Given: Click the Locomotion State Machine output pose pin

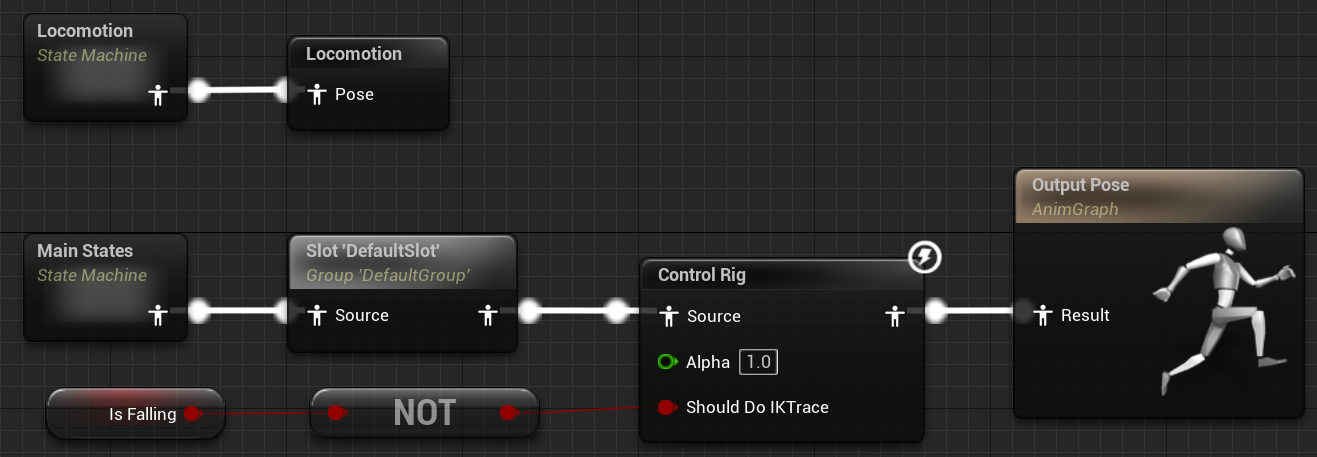Looking at the screenshot, I should coord(158,94).
